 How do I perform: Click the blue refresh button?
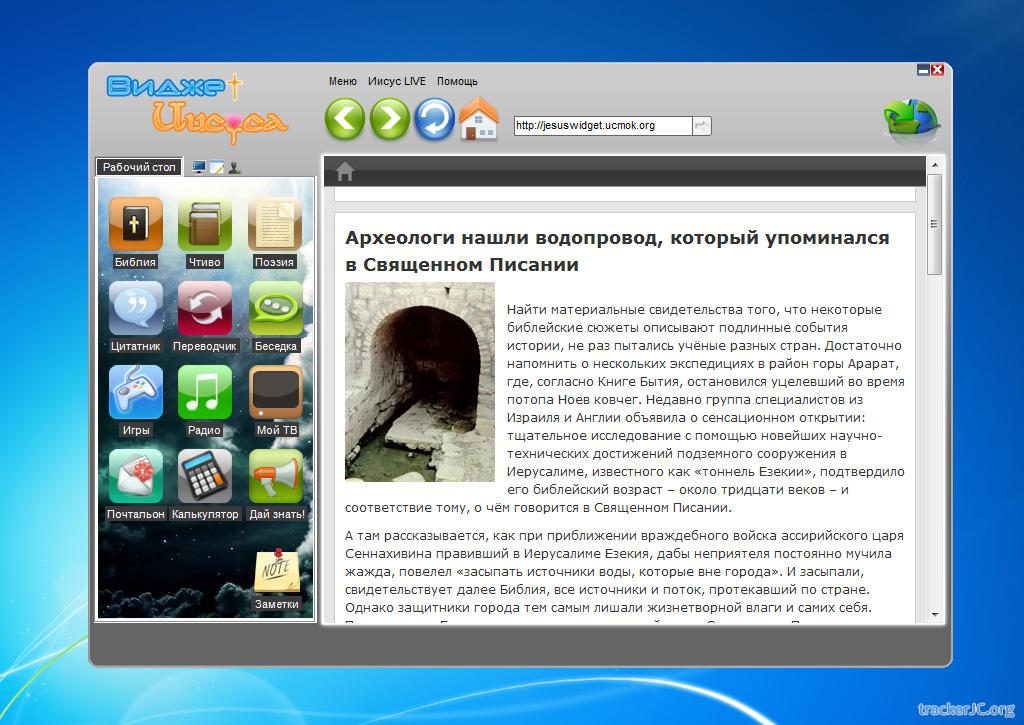435,120
